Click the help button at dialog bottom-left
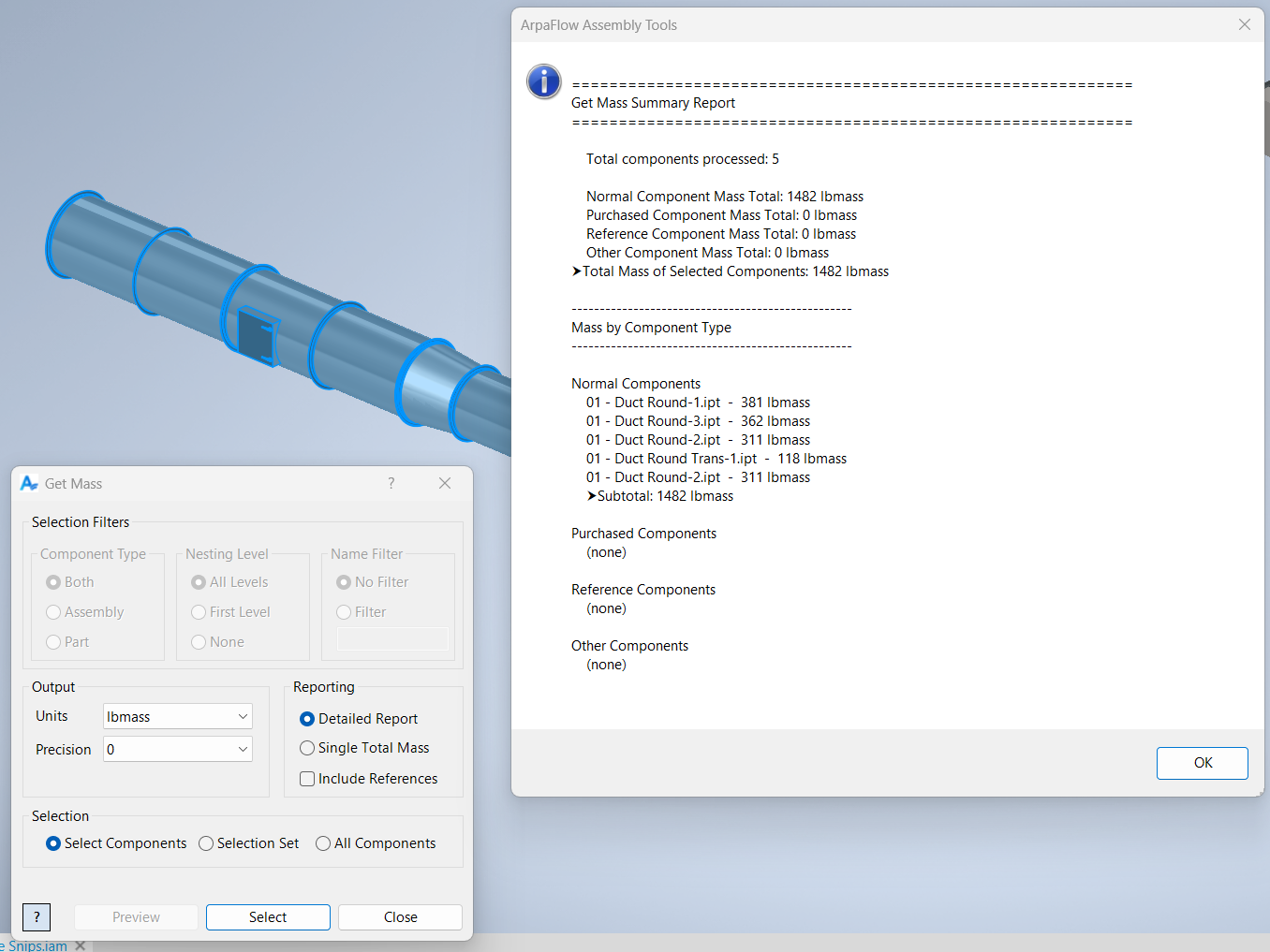The height and width of the screenshot is (952, 1270). tap(37, 917)
